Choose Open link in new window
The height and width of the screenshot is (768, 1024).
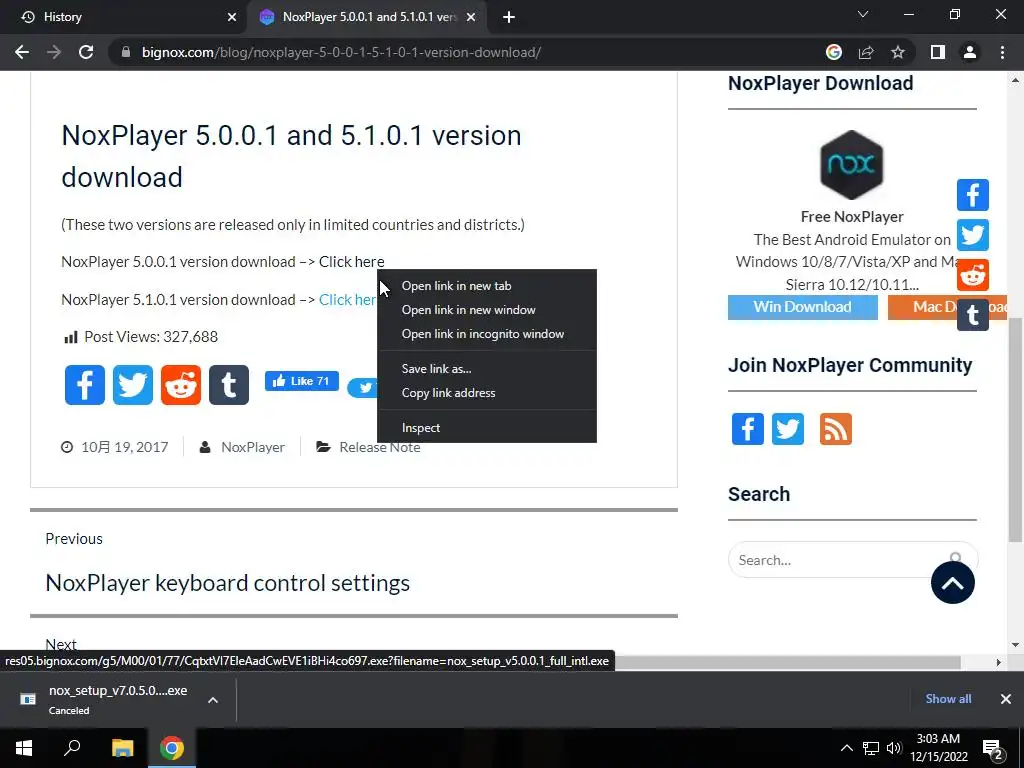click(487, 310)
